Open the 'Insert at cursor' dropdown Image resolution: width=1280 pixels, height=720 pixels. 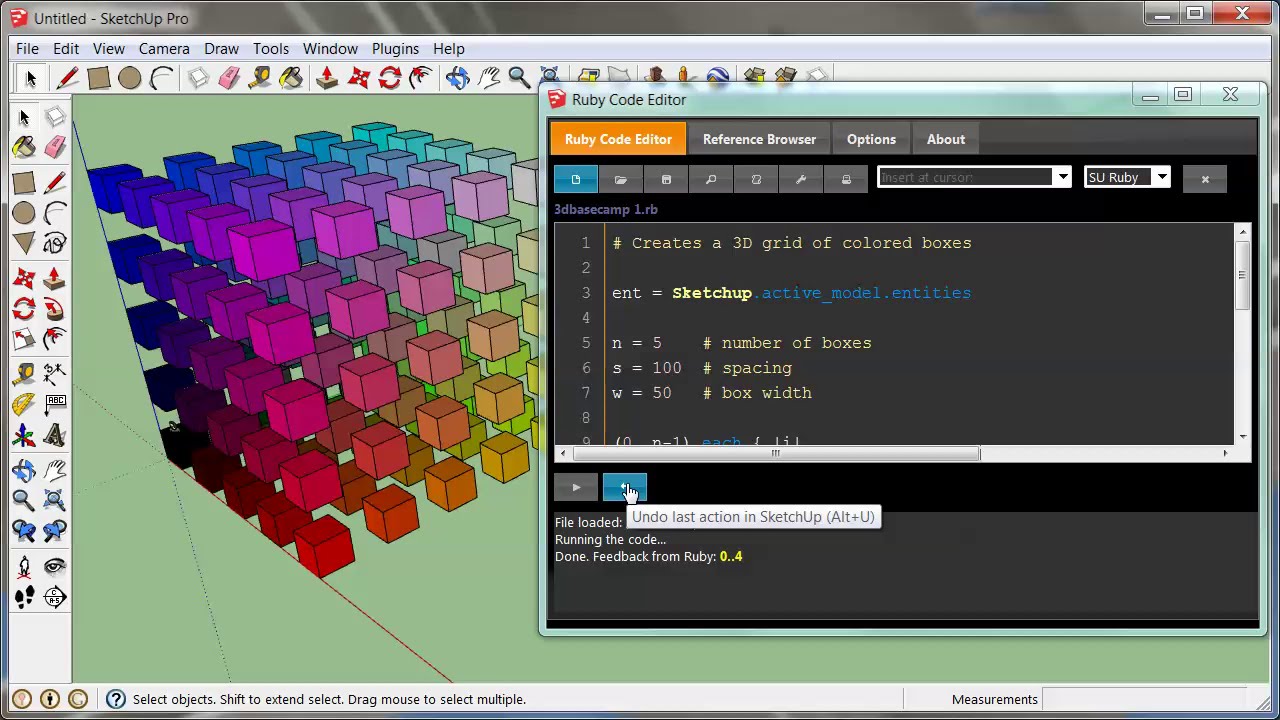coord(1062,178)
